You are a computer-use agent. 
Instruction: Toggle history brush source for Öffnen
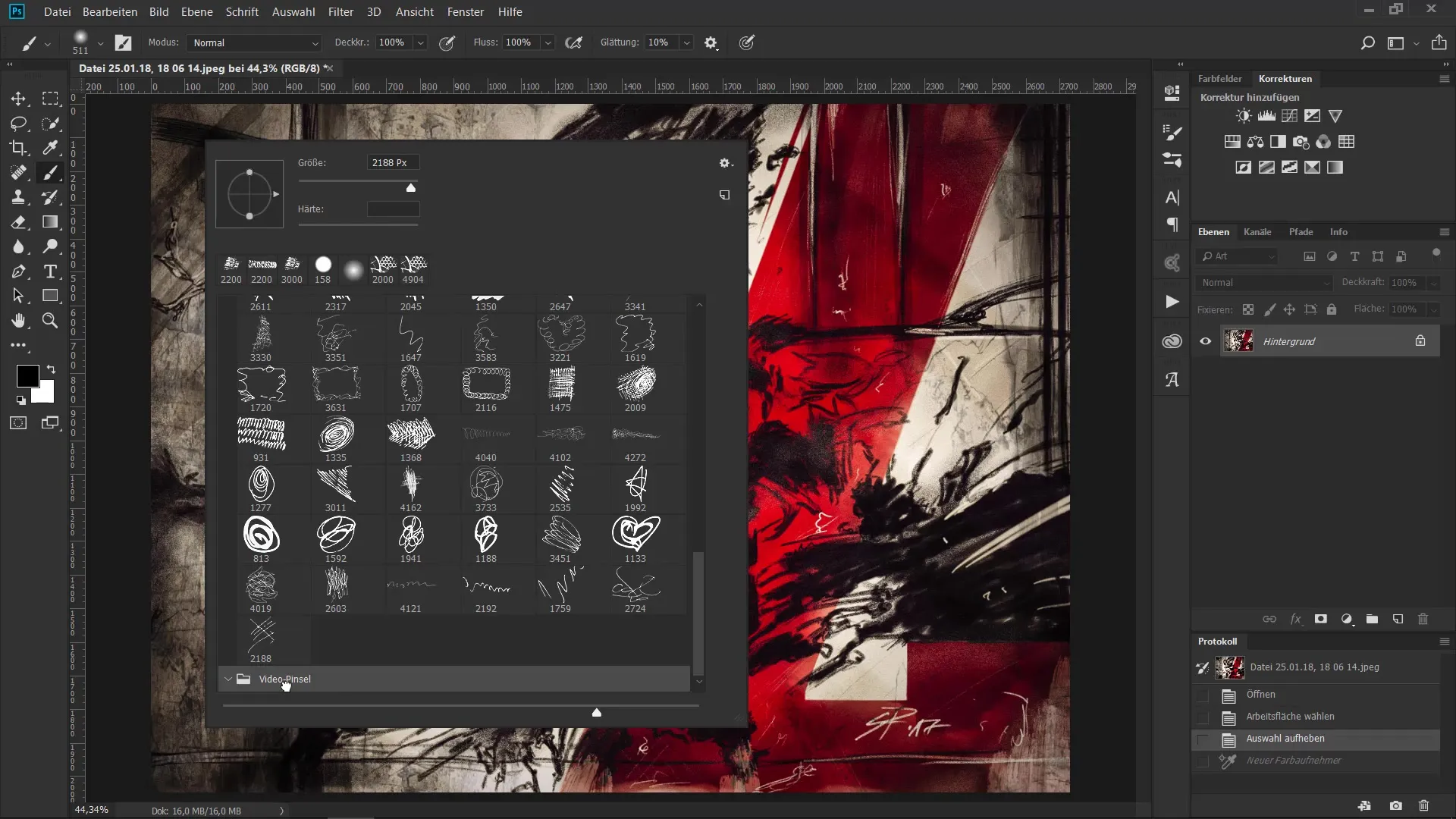point(1203,695)
